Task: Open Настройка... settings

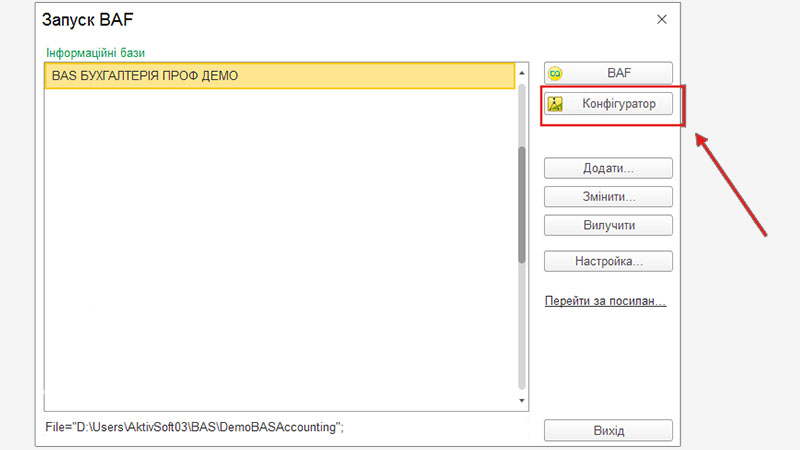Action: pos(608,261)
